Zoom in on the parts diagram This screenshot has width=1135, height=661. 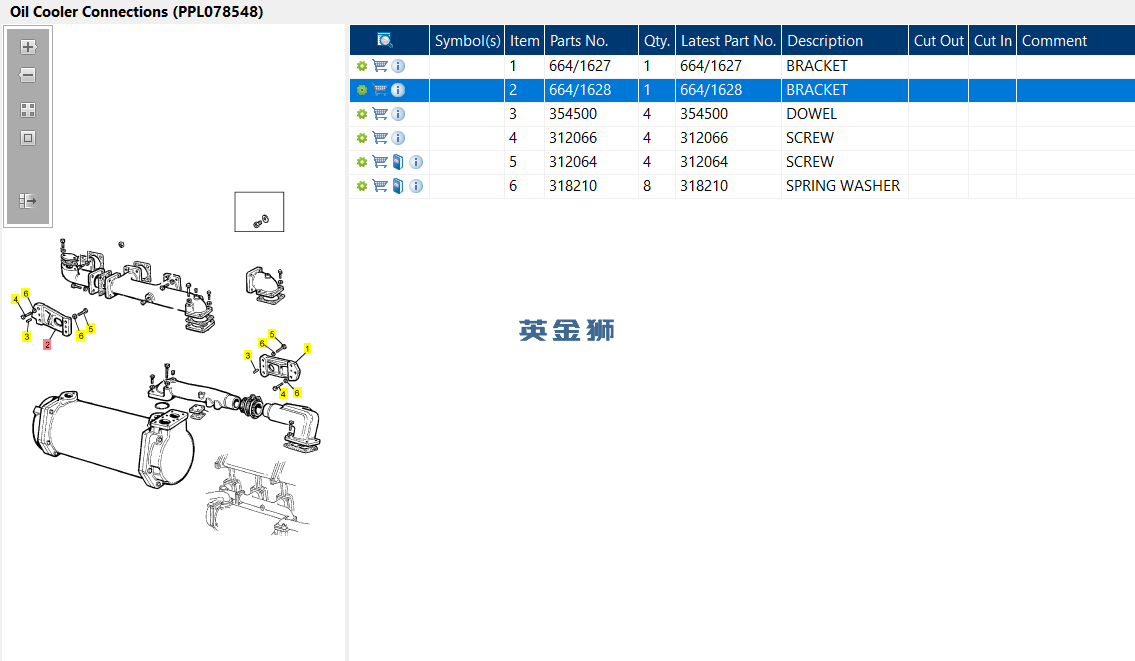click(x=28, y=47)
